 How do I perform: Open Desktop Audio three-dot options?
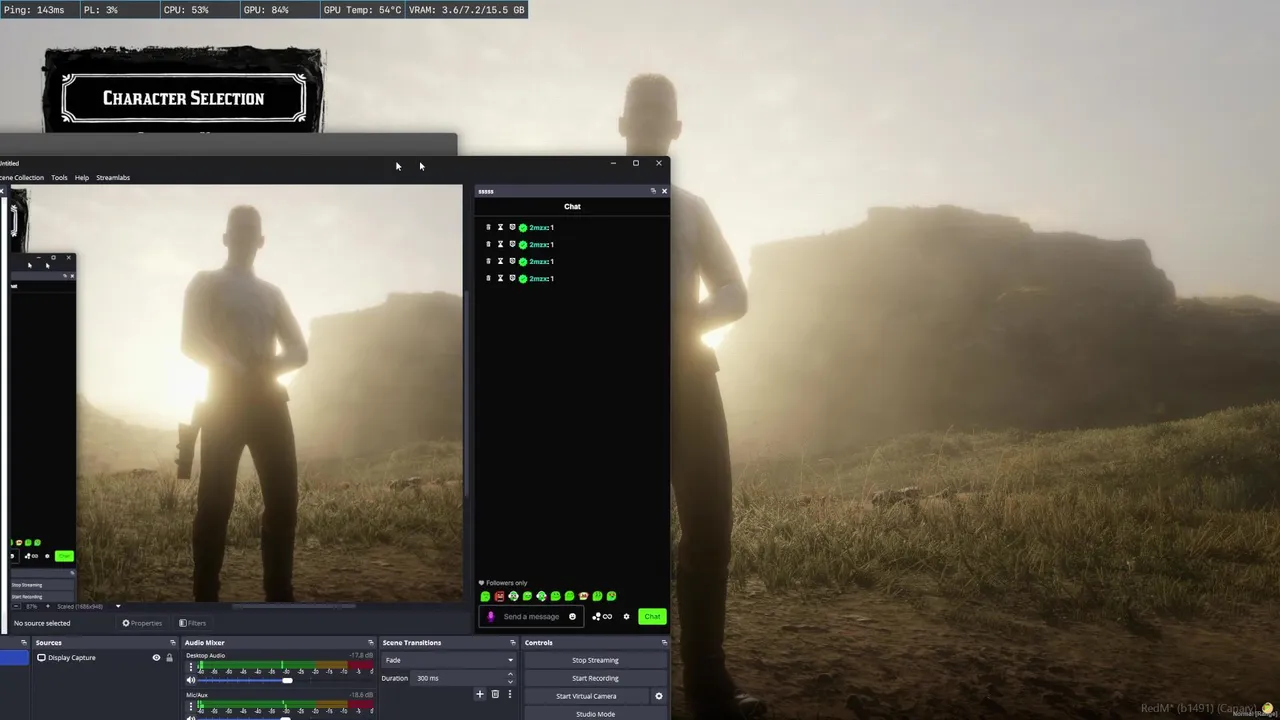click(191, 667)
